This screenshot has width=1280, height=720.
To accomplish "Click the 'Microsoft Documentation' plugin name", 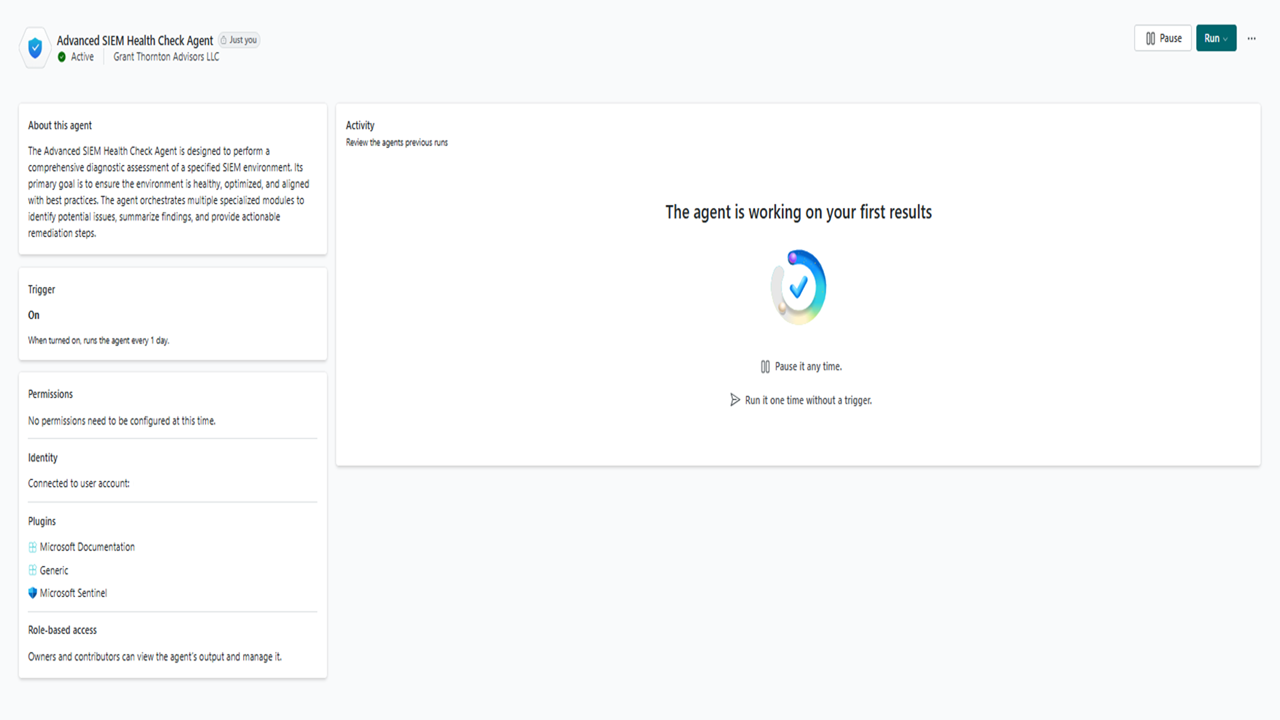I will [87, 547].
